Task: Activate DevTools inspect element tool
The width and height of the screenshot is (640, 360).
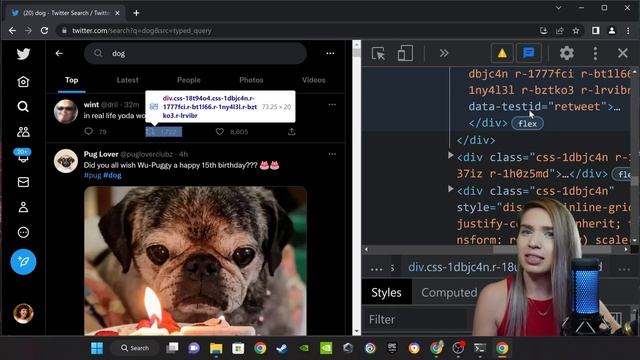Action: [x=378, y=53]
